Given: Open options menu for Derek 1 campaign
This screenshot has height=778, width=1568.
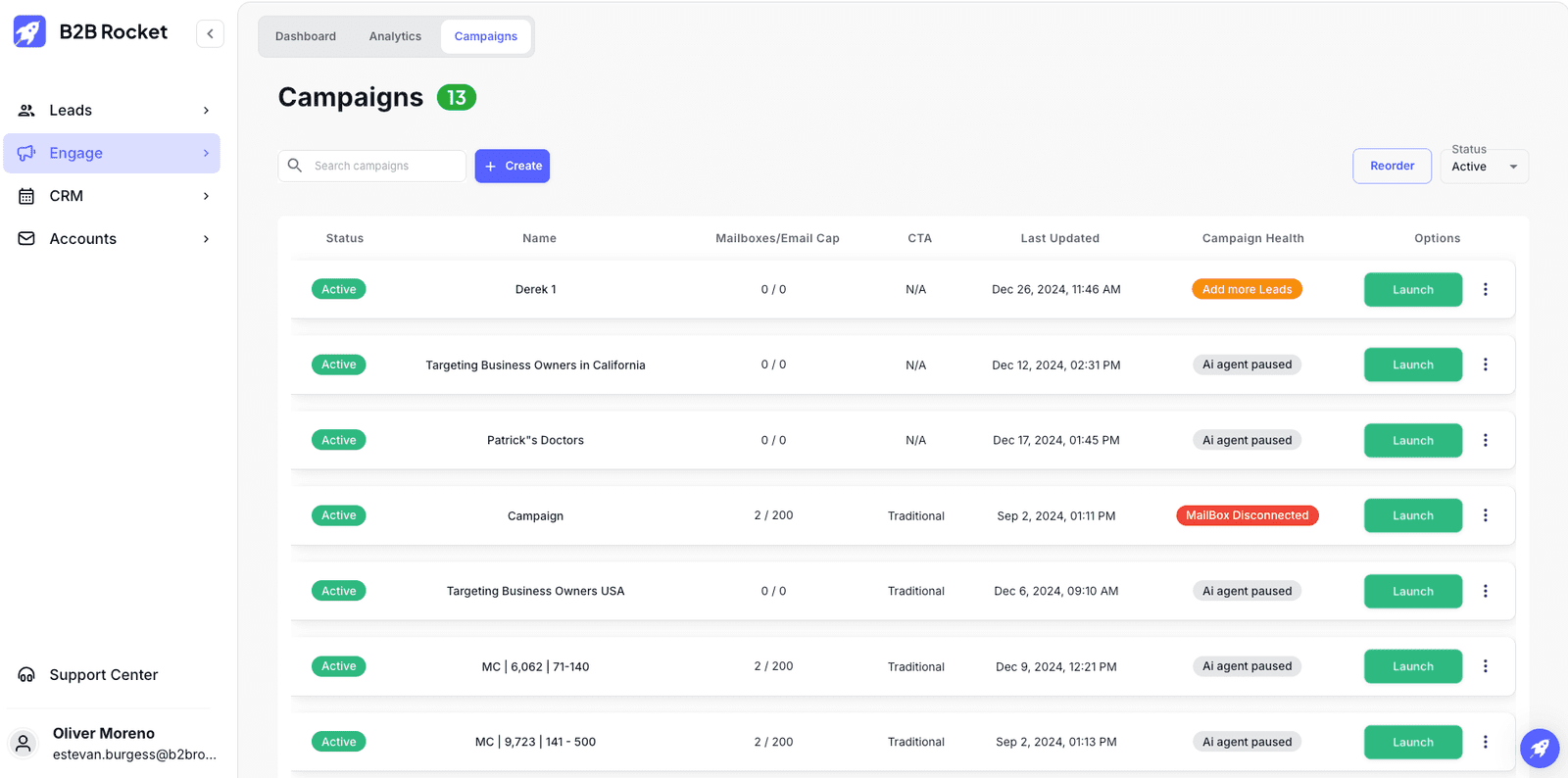Looking at the screenshot, I should point(1485,289).
